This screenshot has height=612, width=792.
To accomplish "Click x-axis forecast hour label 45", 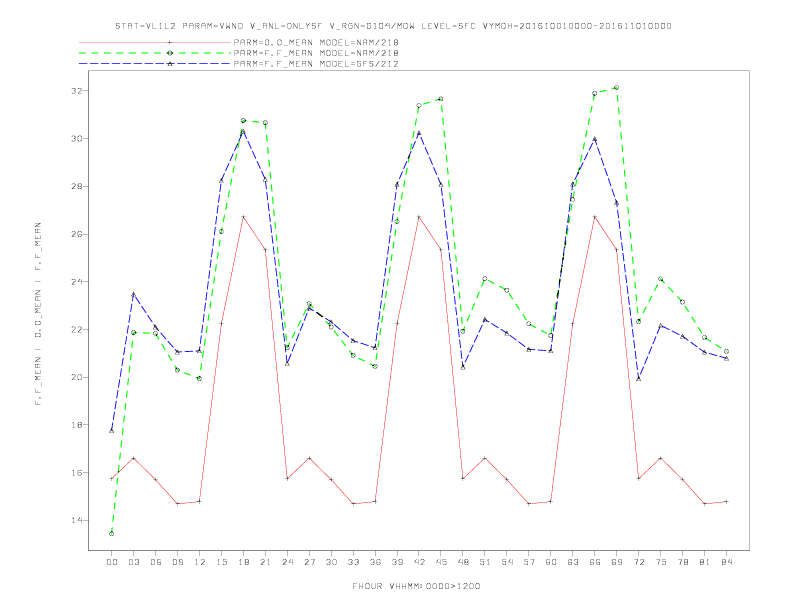I will (441, 562).
